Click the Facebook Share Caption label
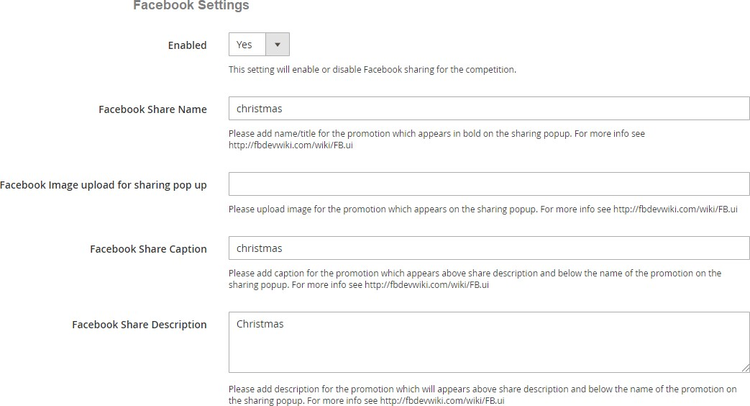Image resolution: width=750 pixels, height=406 pixels. (x=148, y=249)
